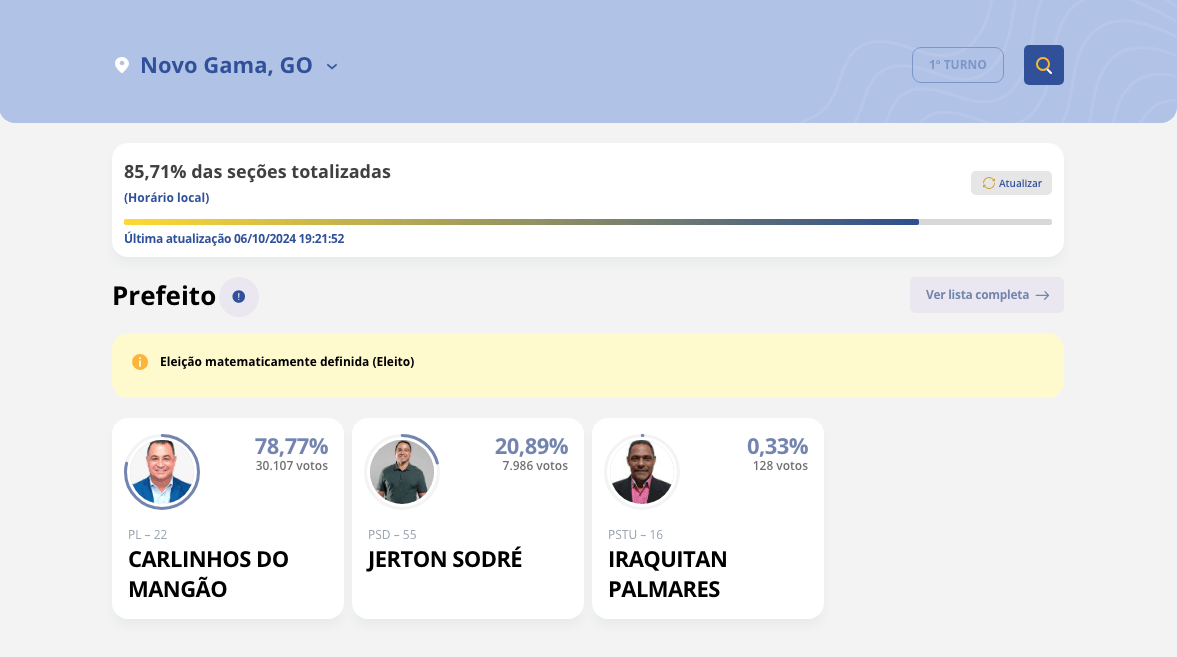Image resolution: width=1177 pixels, height=657 pixels.
Task: Open Carlinhos do Mangão candidate photo
Action: 162,471
